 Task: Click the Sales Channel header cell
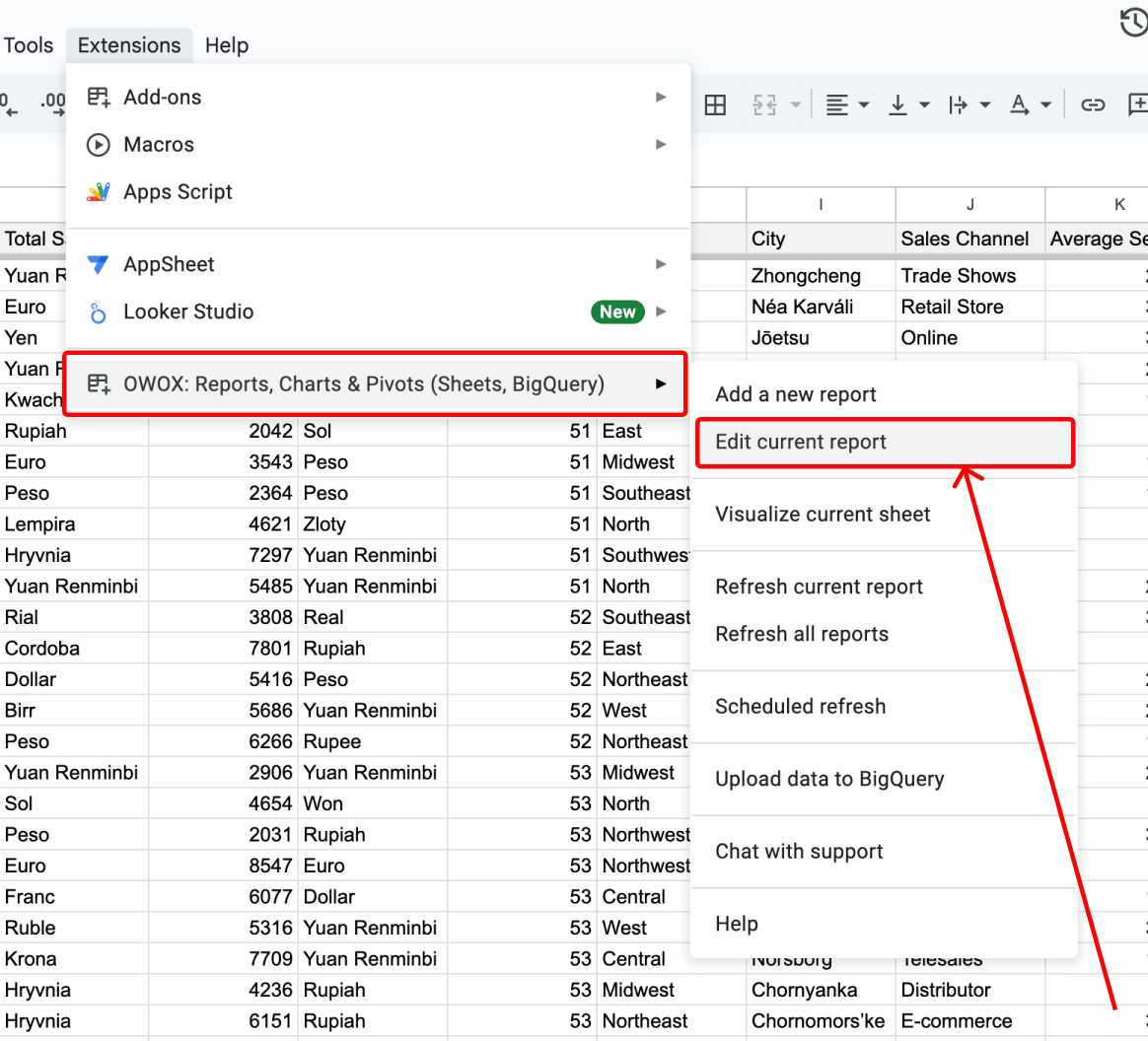pos(970,240)
